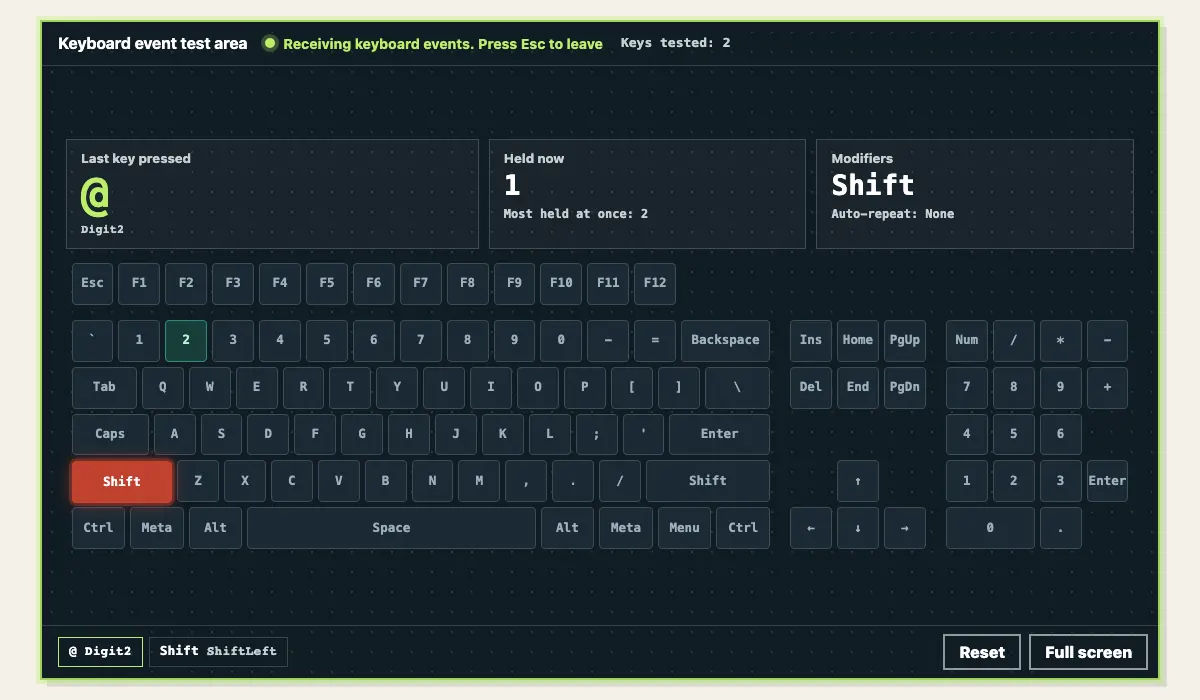Click the 'Keys tested: 2' counter

675,43
